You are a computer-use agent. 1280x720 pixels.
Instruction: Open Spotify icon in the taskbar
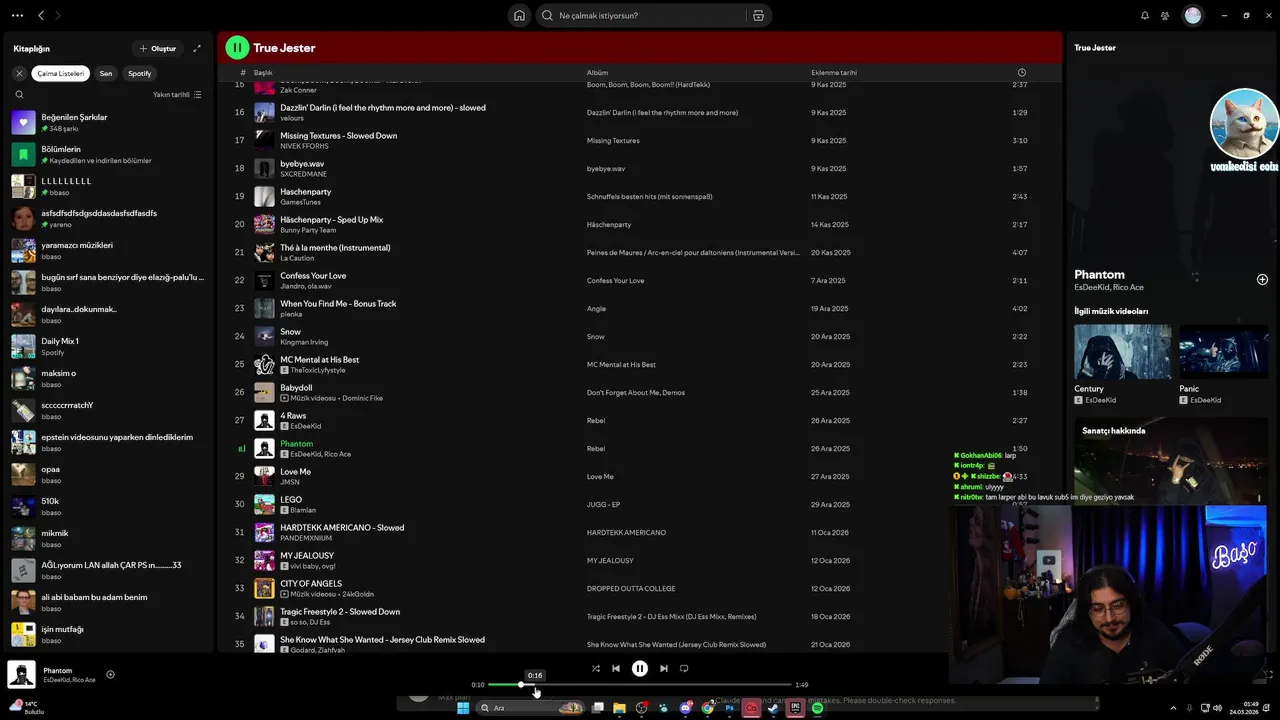(817, 708)
